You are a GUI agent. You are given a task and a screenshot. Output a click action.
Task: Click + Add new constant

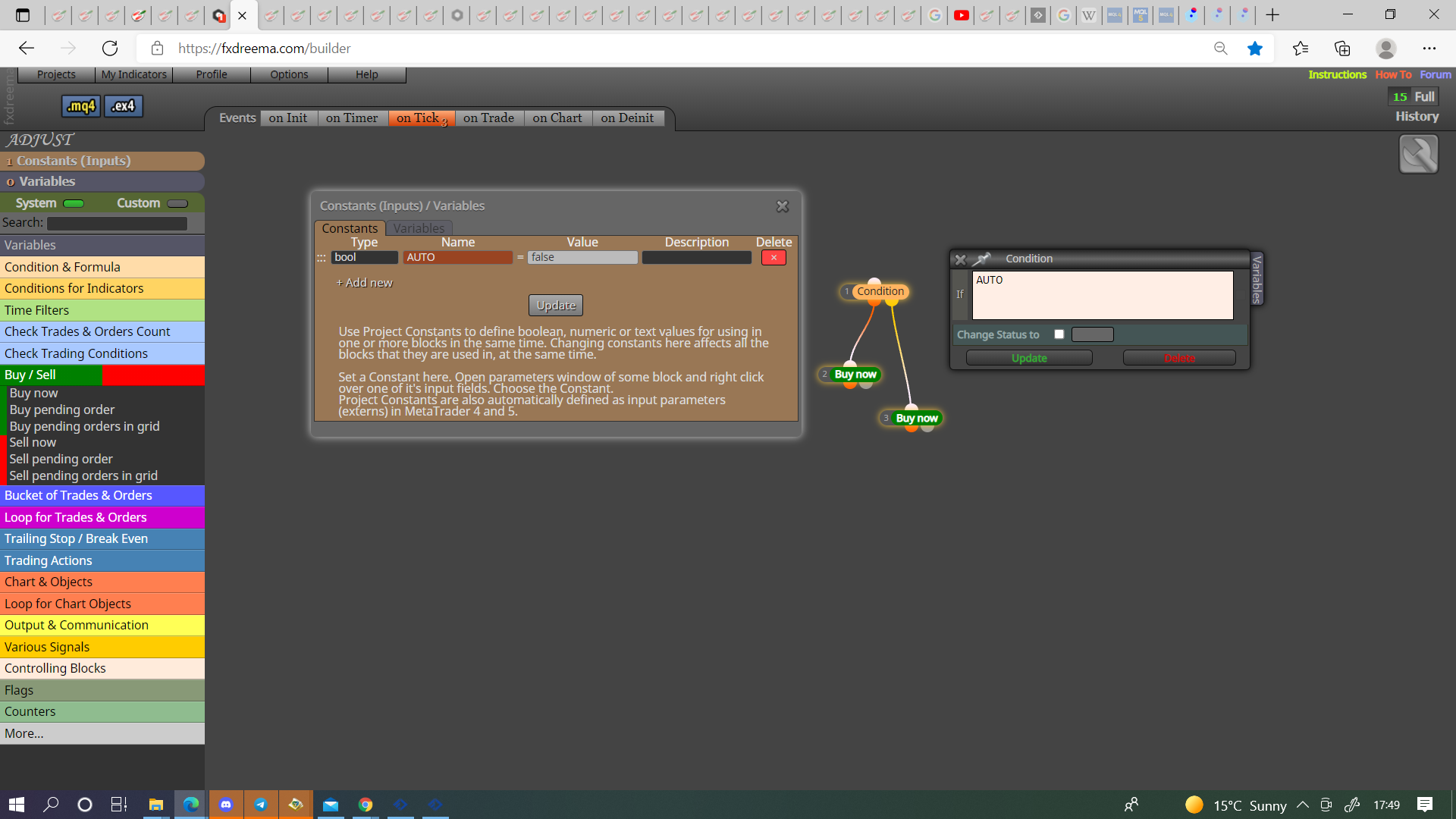(x=364, y=283)
